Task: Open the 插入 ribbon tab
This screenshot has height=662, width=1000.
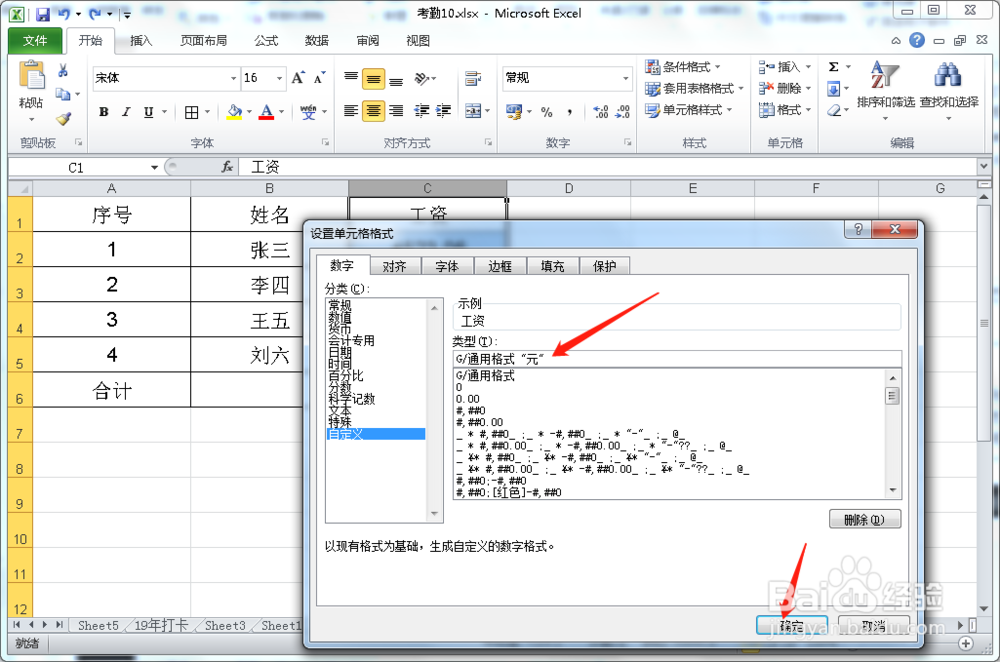Action: tap(141, 41)
